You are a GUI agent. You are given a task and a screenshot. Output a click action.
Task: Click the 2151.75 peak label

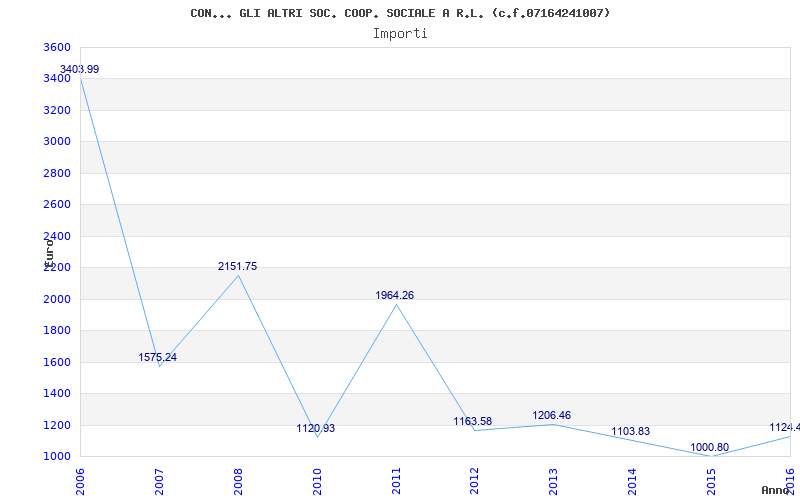tap(237, 266)
